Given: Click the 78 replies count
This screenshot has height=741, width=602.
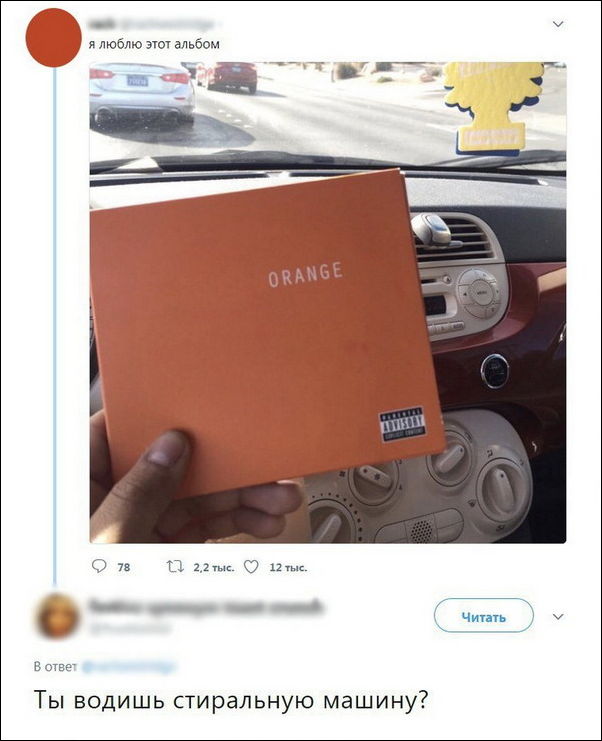Looking at the screenshot, I should (123, 567).
